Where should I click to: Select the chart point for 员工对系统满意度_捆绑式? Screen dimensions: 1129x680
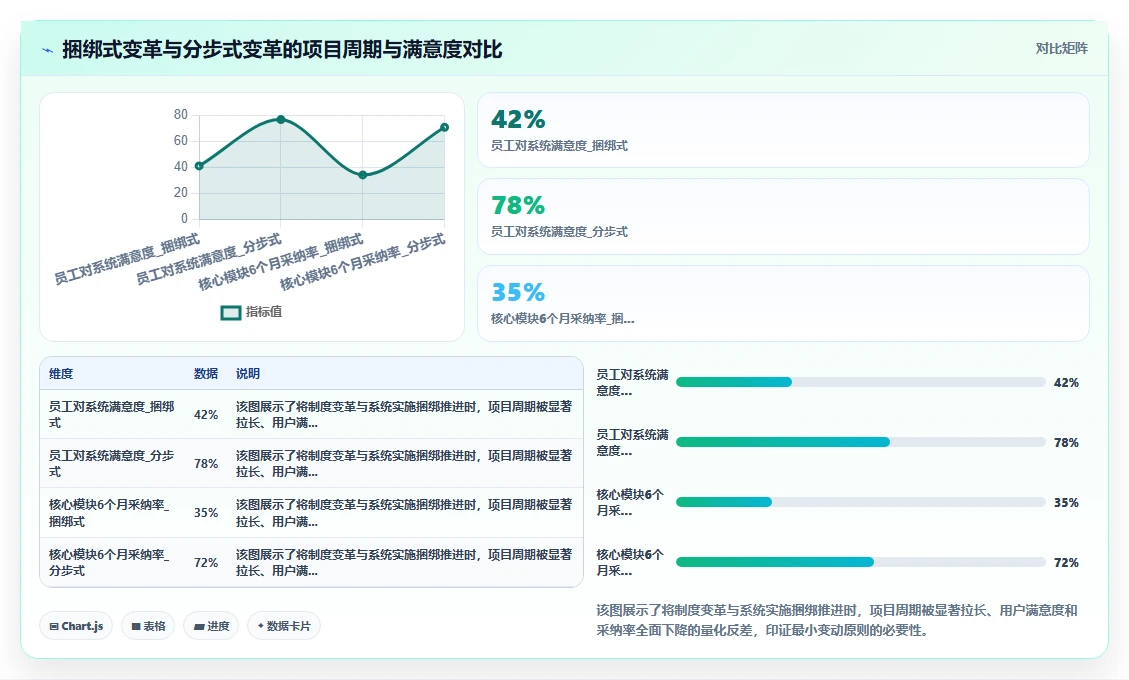coord(199,166)
